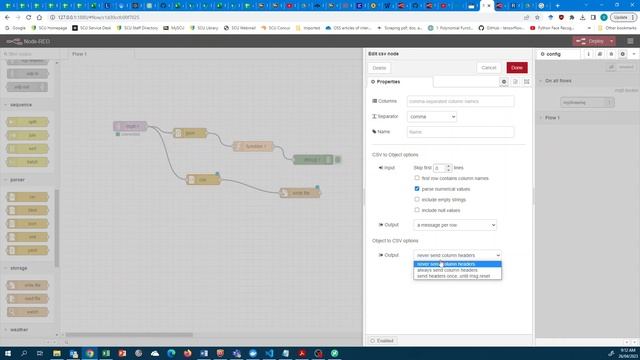Screen dimensions: 640x360
Task: Click the Done button
Action: tap(517, 68)
